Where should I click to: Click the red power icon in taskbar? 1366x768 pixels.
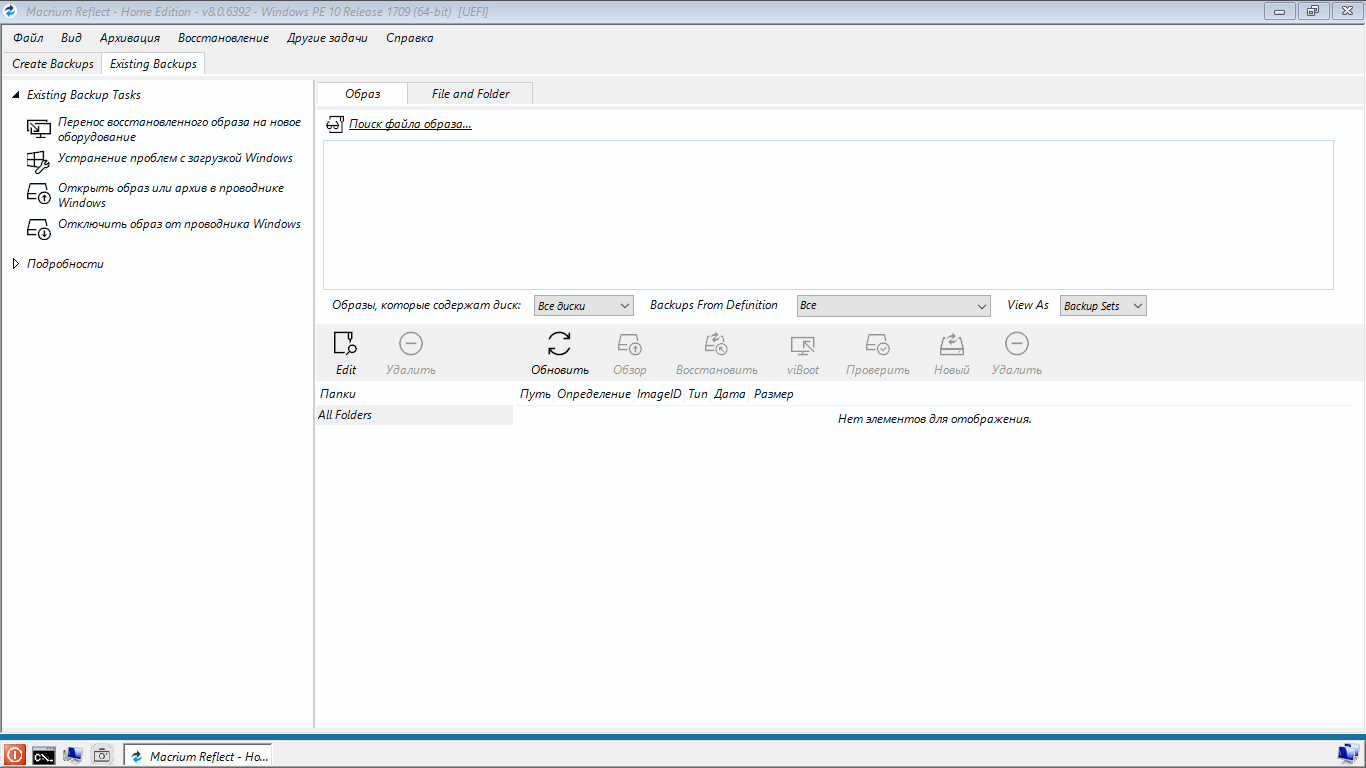[15, 755]
